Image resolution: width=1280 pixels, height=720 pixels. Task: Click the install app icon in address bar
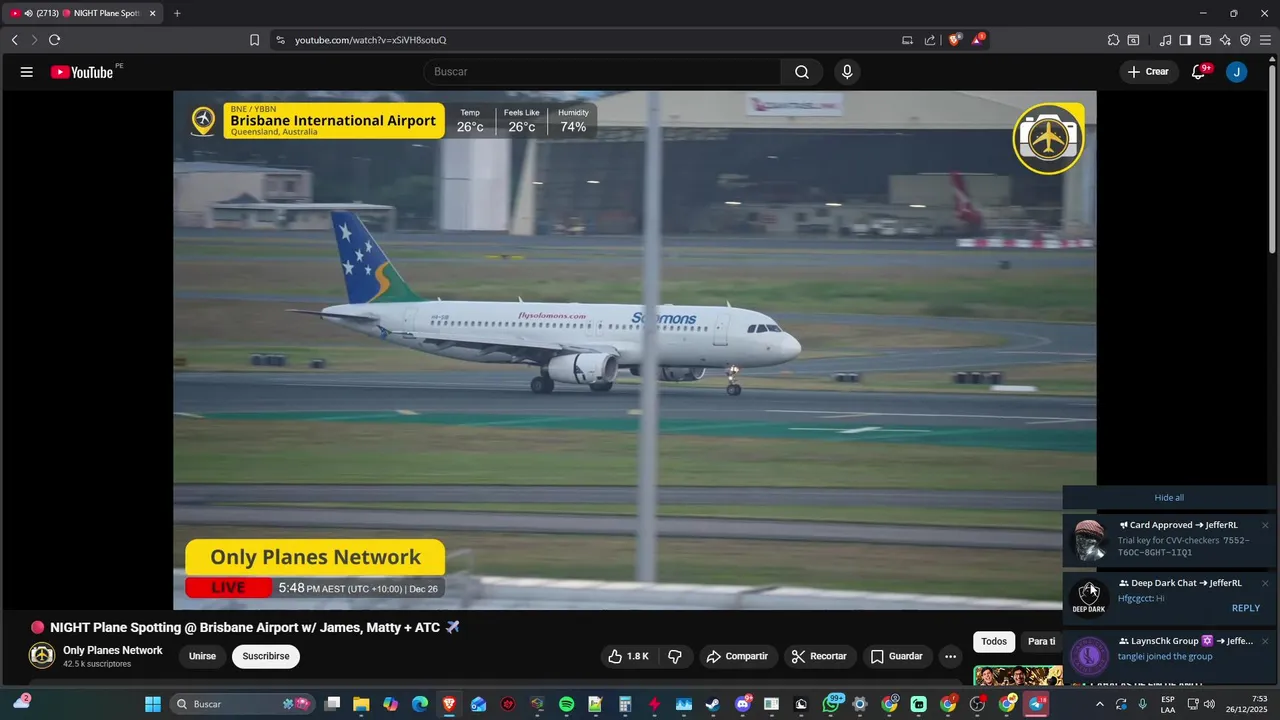tap(907, 40)
